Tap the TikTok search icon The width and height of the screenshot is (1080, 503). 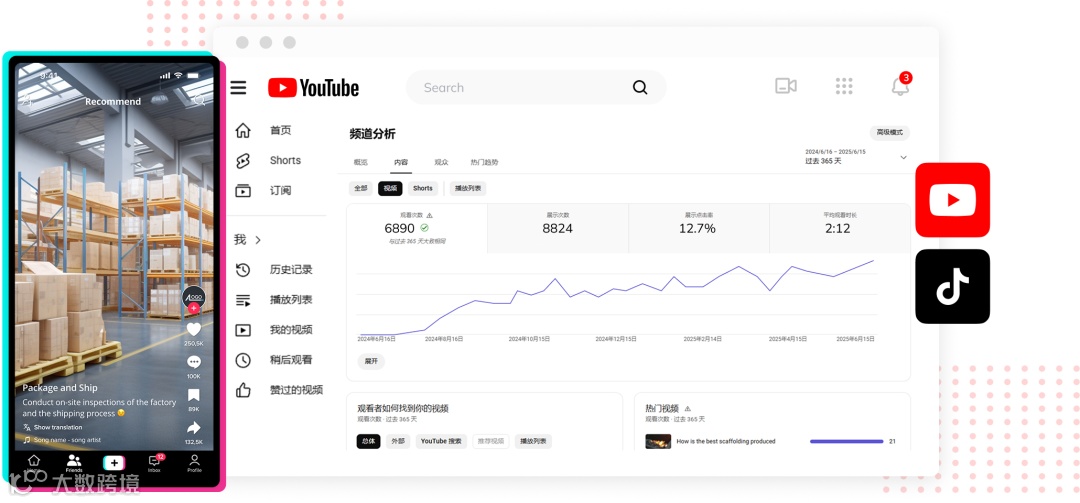pos(199,101)
